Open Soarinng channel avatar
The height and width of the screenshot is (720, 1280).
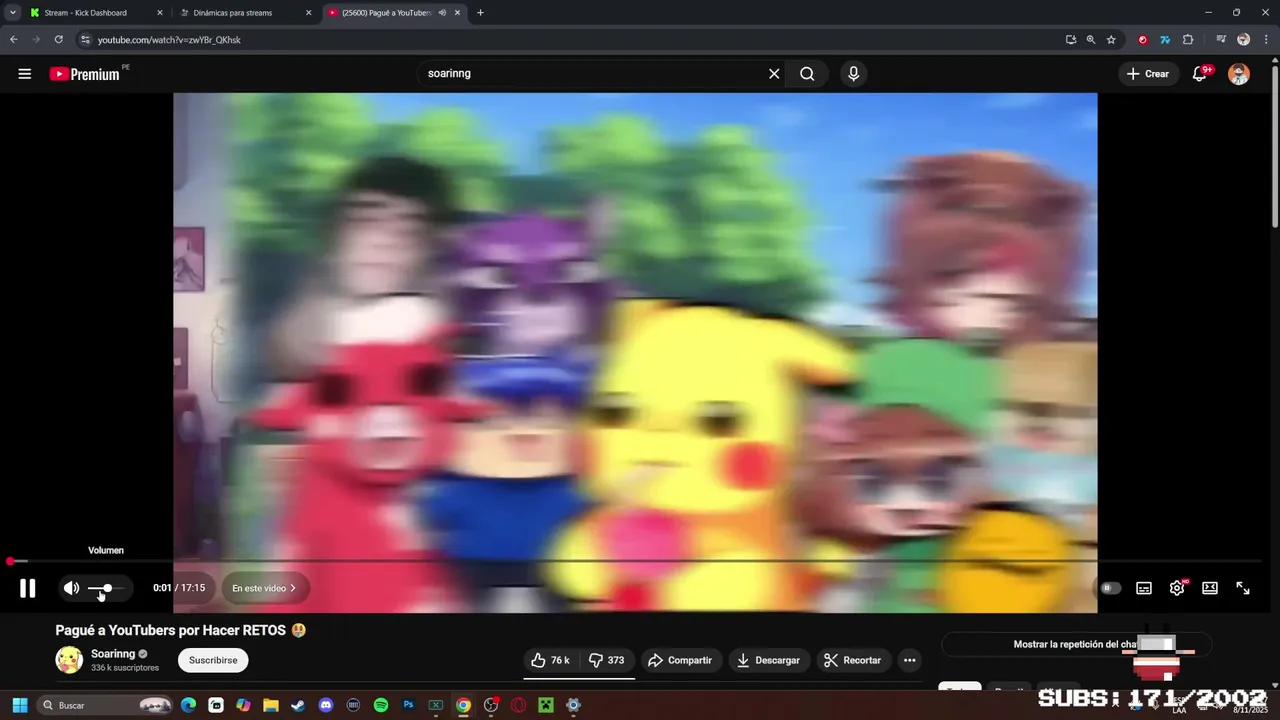[69, 660]
